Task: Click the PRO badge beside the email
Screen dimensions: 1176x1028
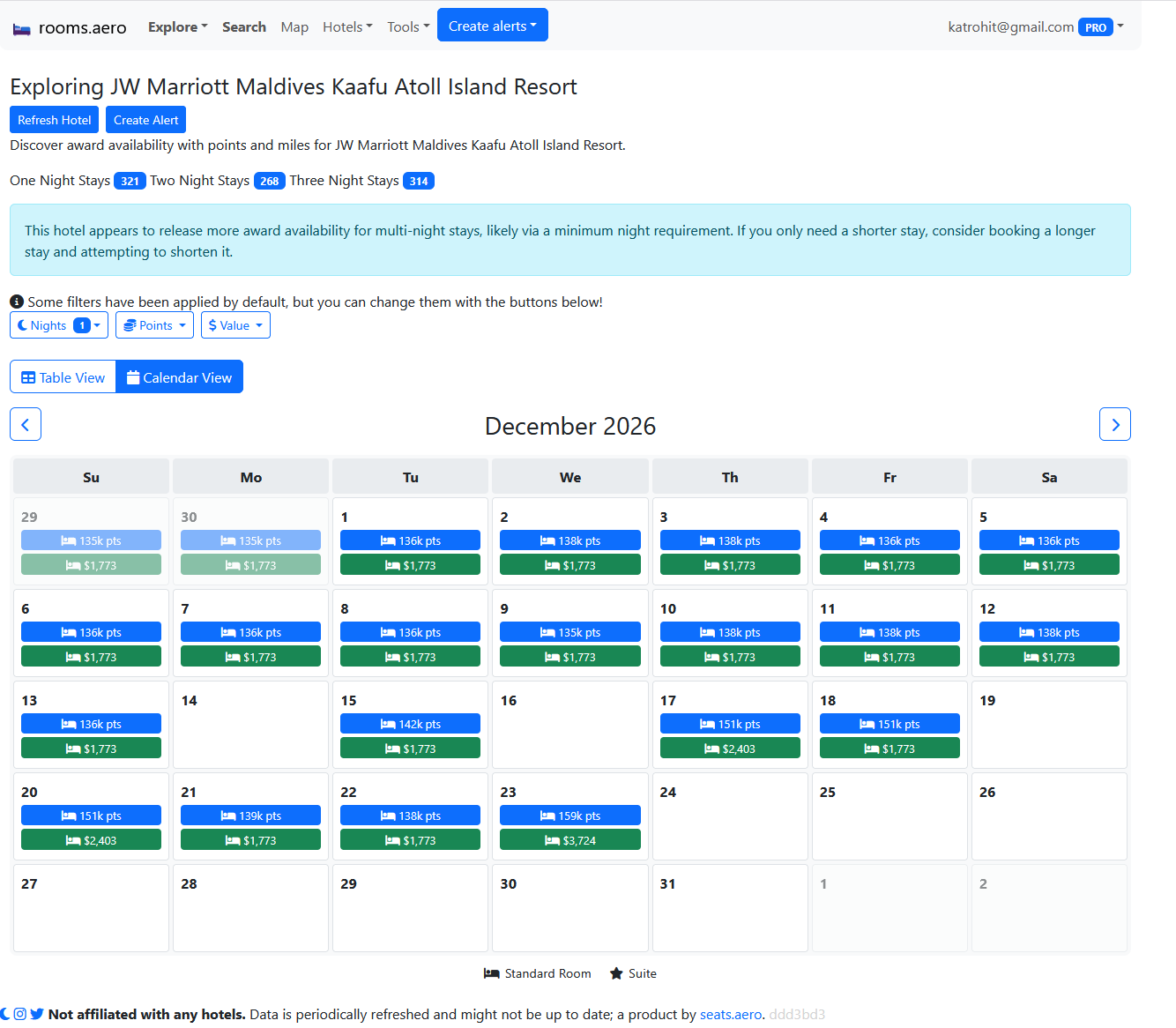Action: click(1096, 27)
